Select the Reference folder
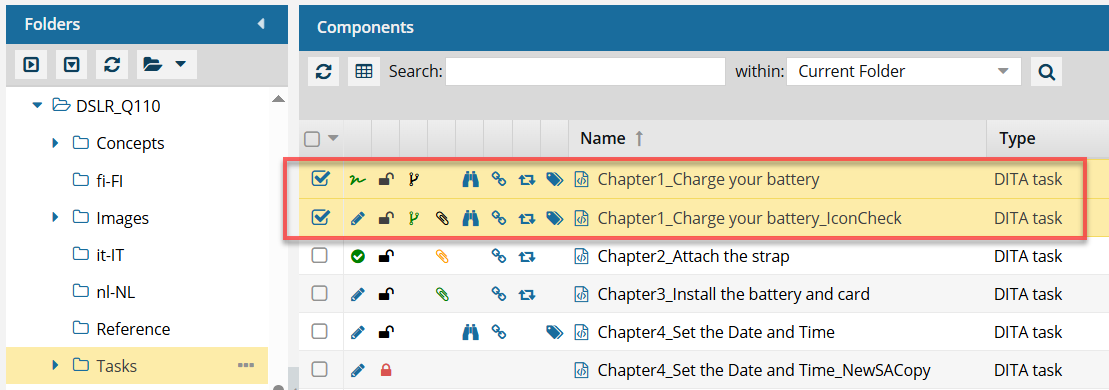The image size is (1109, 390). tap(133, 329)
